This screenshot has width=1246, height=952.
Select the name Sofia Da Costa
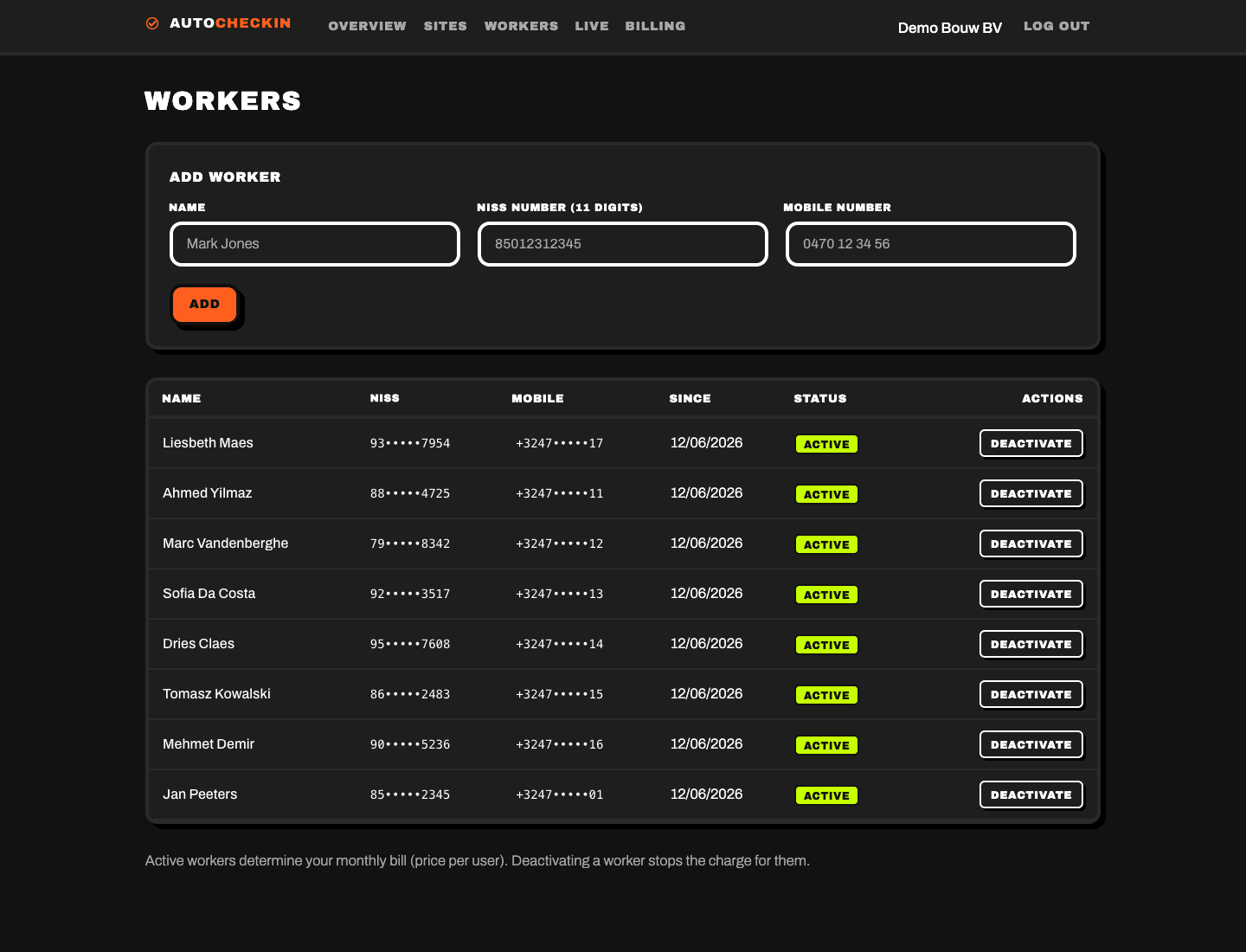pos(209,594)
